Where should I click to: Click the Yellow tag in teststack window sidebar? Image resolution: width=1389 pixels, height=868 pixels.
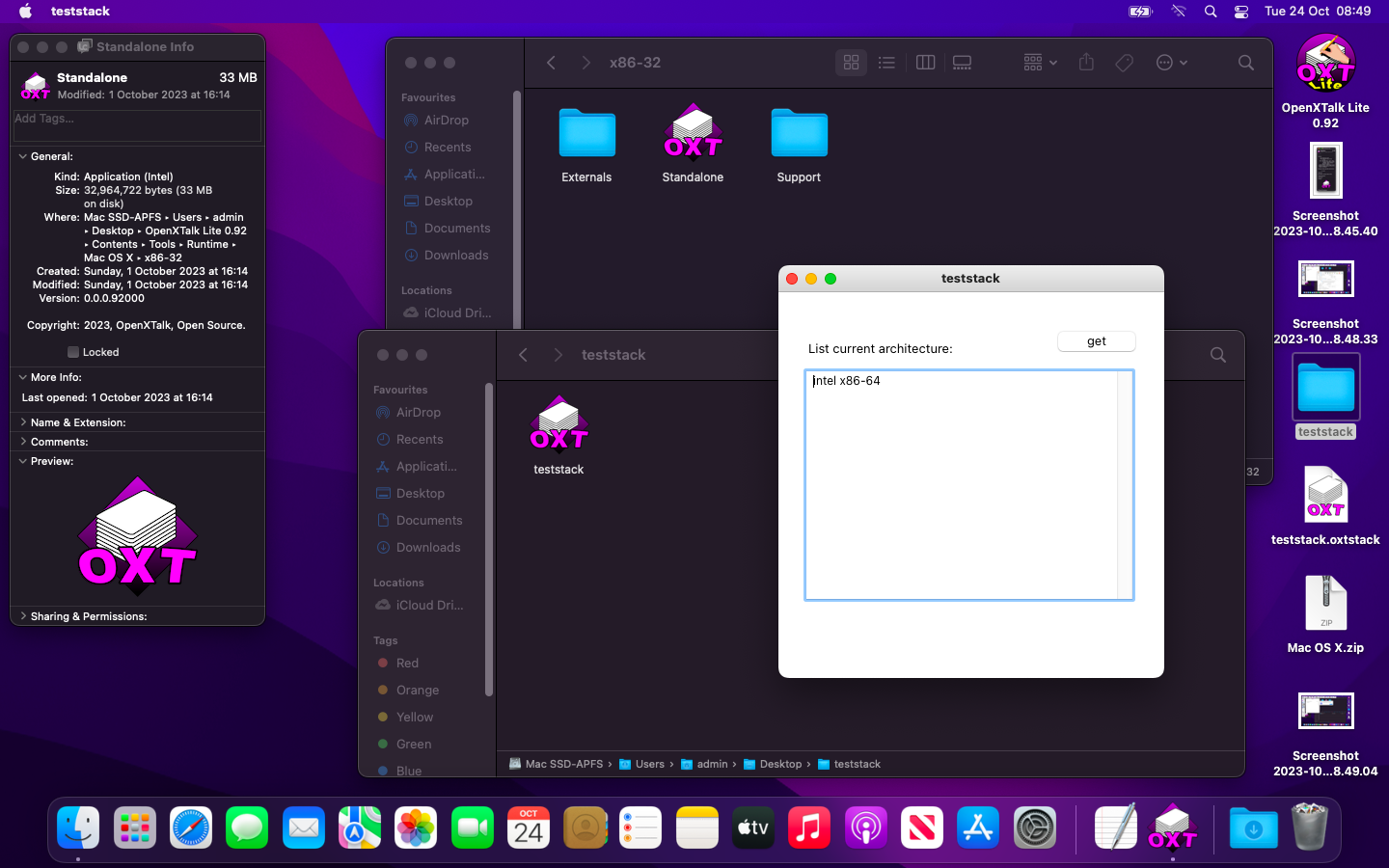415,718
